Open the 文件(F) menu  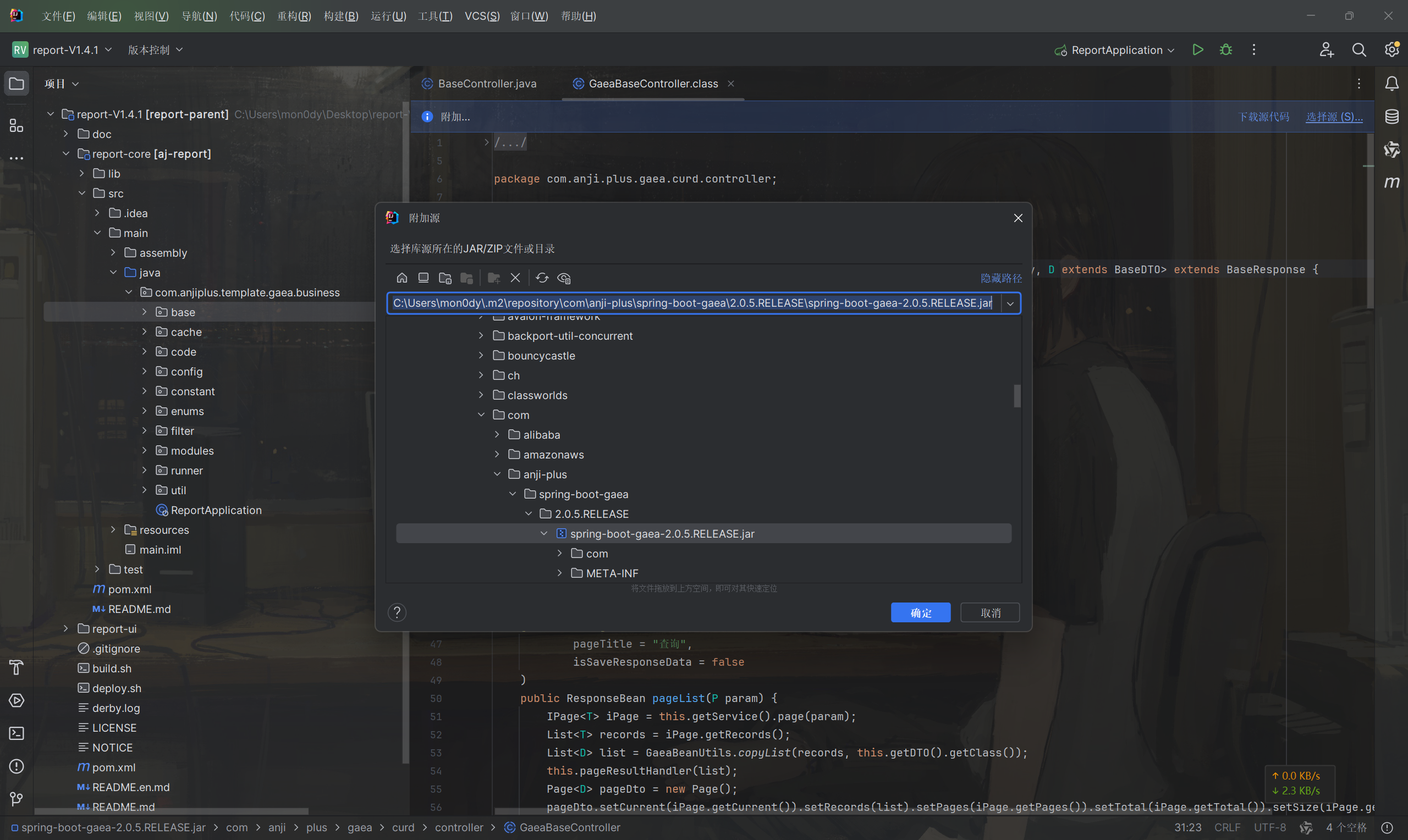pyautogui.click(x=58, y=16)
